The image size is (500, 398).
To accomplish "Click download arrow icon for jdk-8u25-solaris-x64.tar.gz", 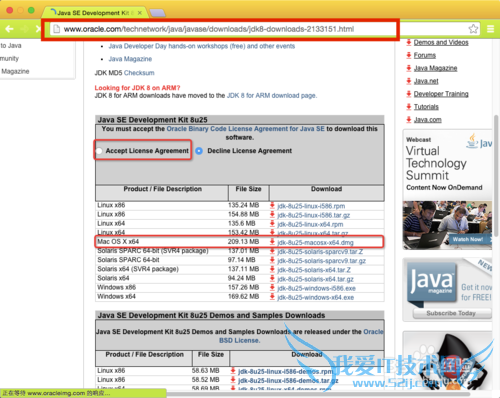I will coord(272,279).
